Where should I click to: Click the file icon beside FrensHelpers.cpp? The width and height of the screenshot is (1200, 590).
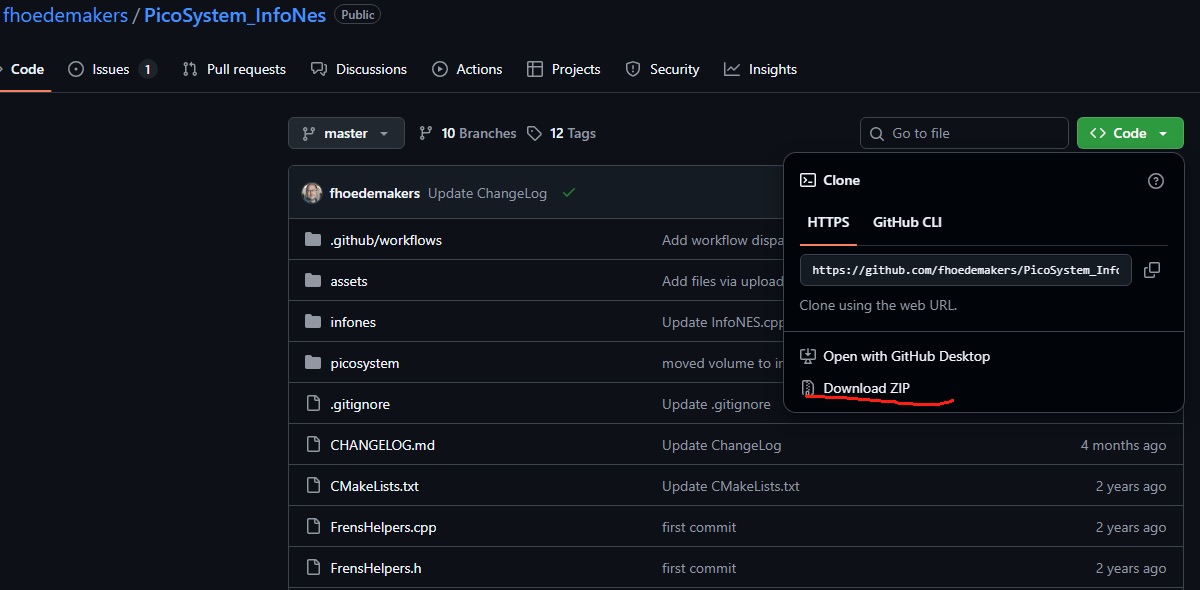pyautogui.click(x=312, y=527)
